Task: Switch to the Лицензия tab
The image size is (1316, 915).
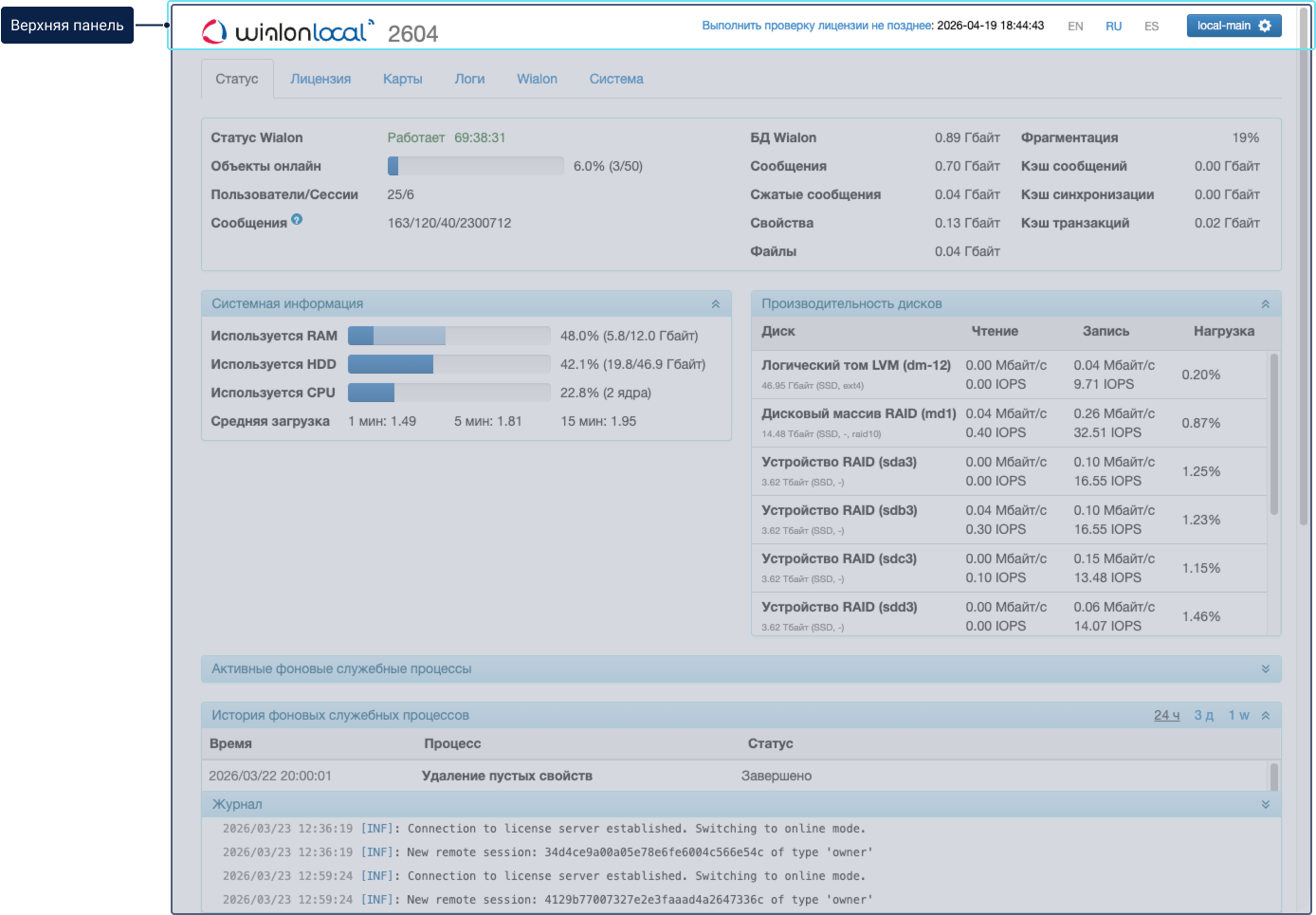Action: [x=320, y=79]
